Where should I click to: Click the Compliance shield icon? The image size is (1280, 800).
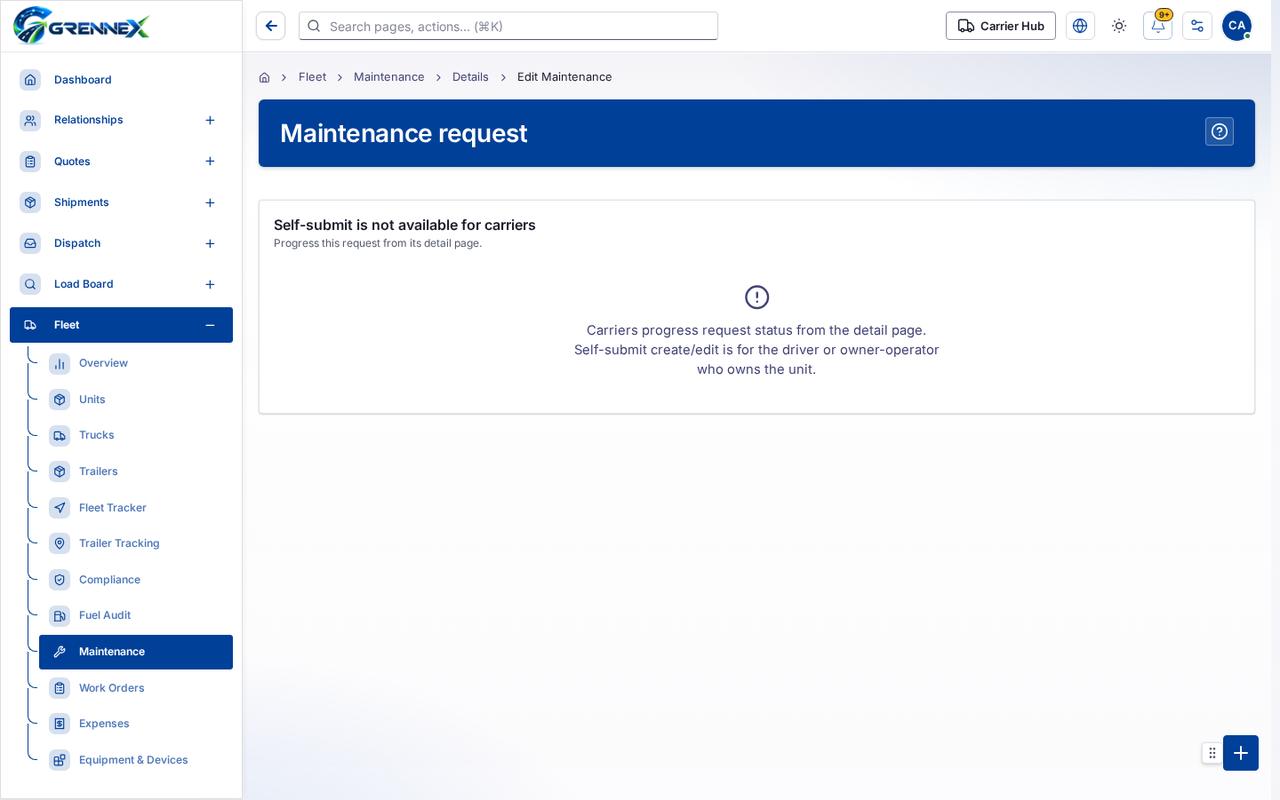pyautogui.click(x=60, y=580)
